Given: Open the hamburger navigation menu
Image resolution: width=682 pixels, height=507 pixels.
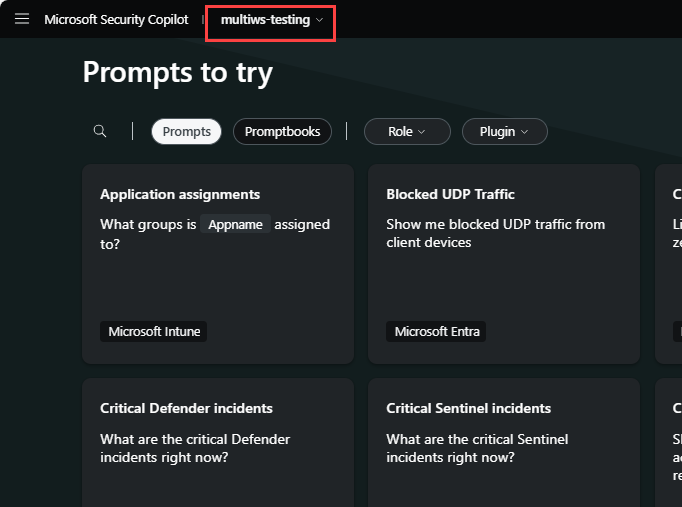Looking at the screenshot, I should [22, 19].
